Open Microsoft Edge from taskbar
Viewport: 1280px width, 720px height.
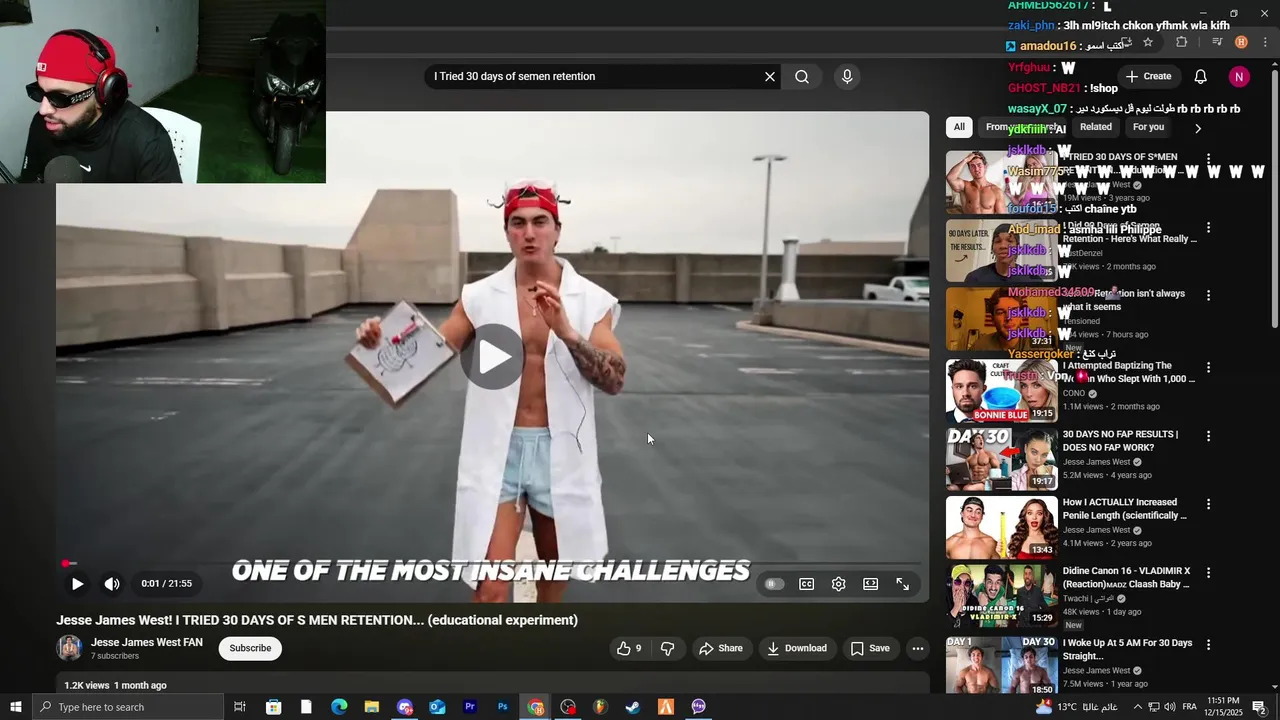(339, 707)
